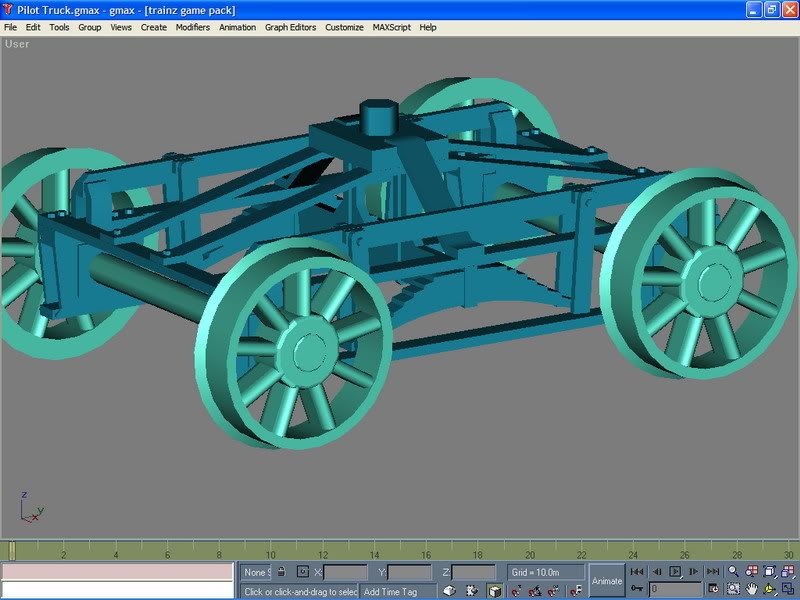Click the Animate button
The height and width of the screenshot is (600, 800).
click(x=607, y=581)
